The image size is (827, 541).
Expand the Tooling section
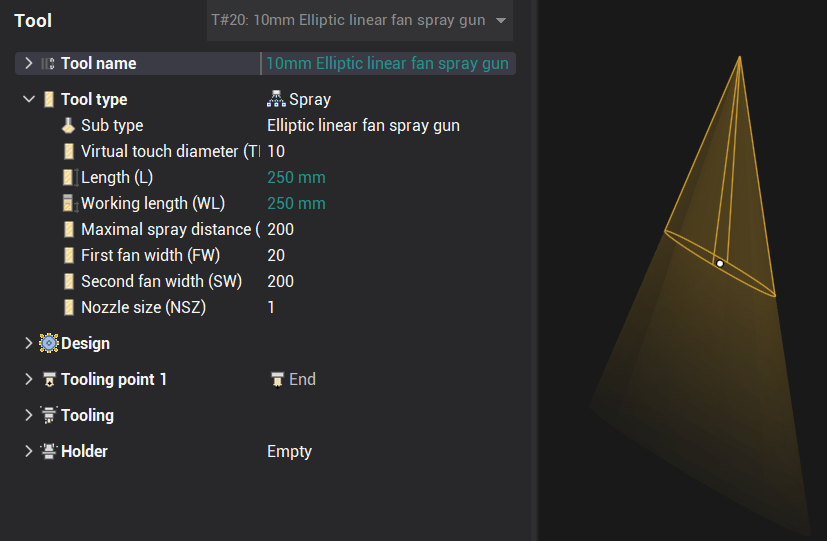tap(27, 416)
